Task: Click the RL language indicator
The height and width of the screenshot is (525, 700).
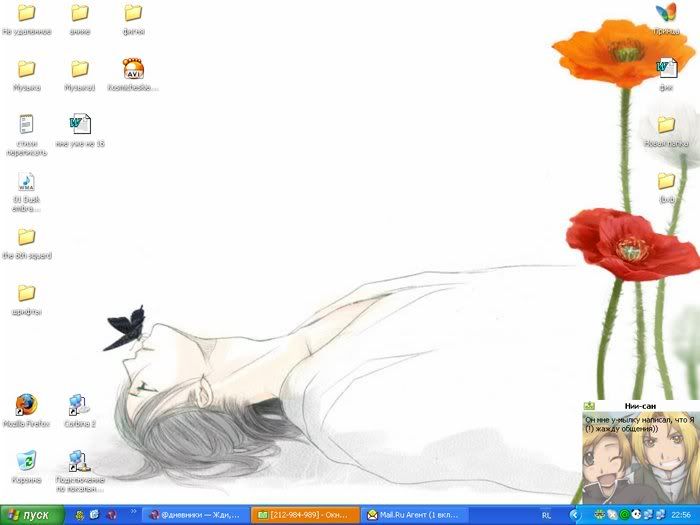Action: point(546,515)
